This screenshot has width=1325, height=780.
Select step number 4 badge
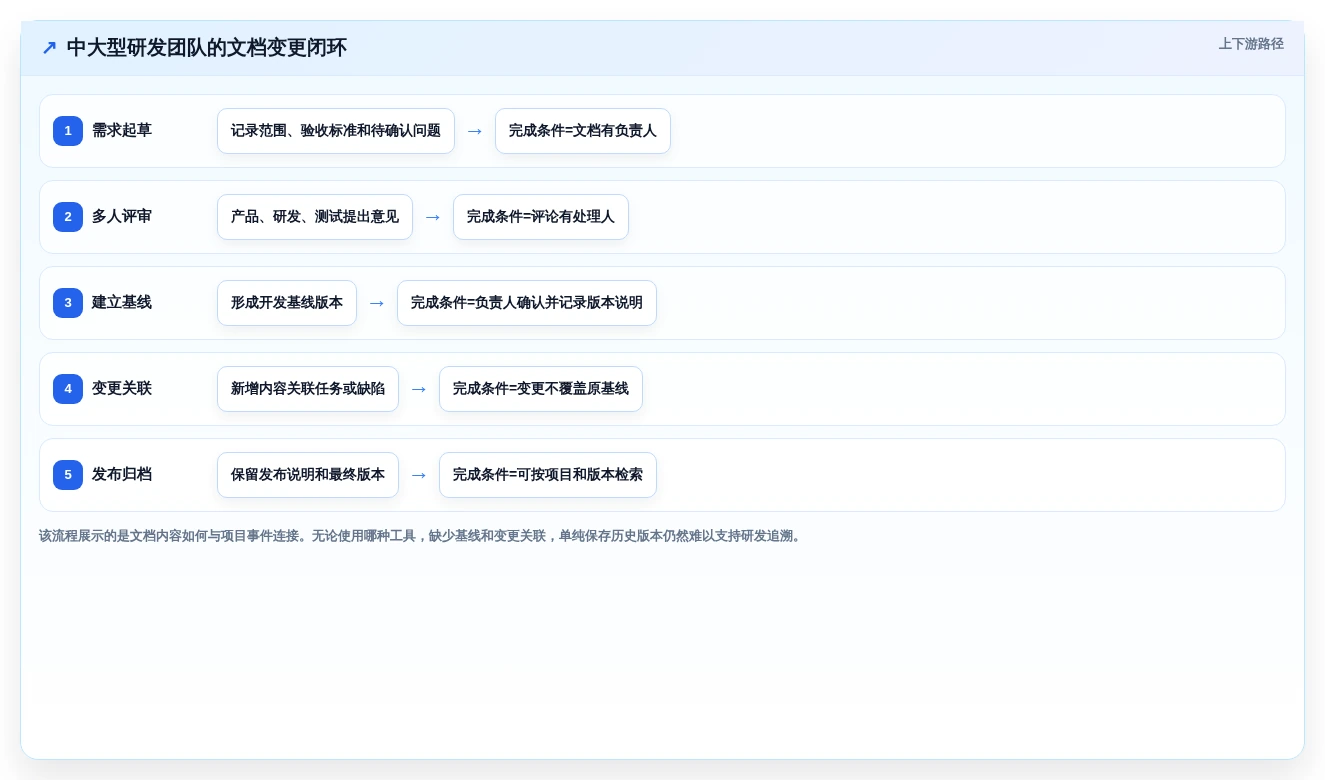(x=68, y=389)
